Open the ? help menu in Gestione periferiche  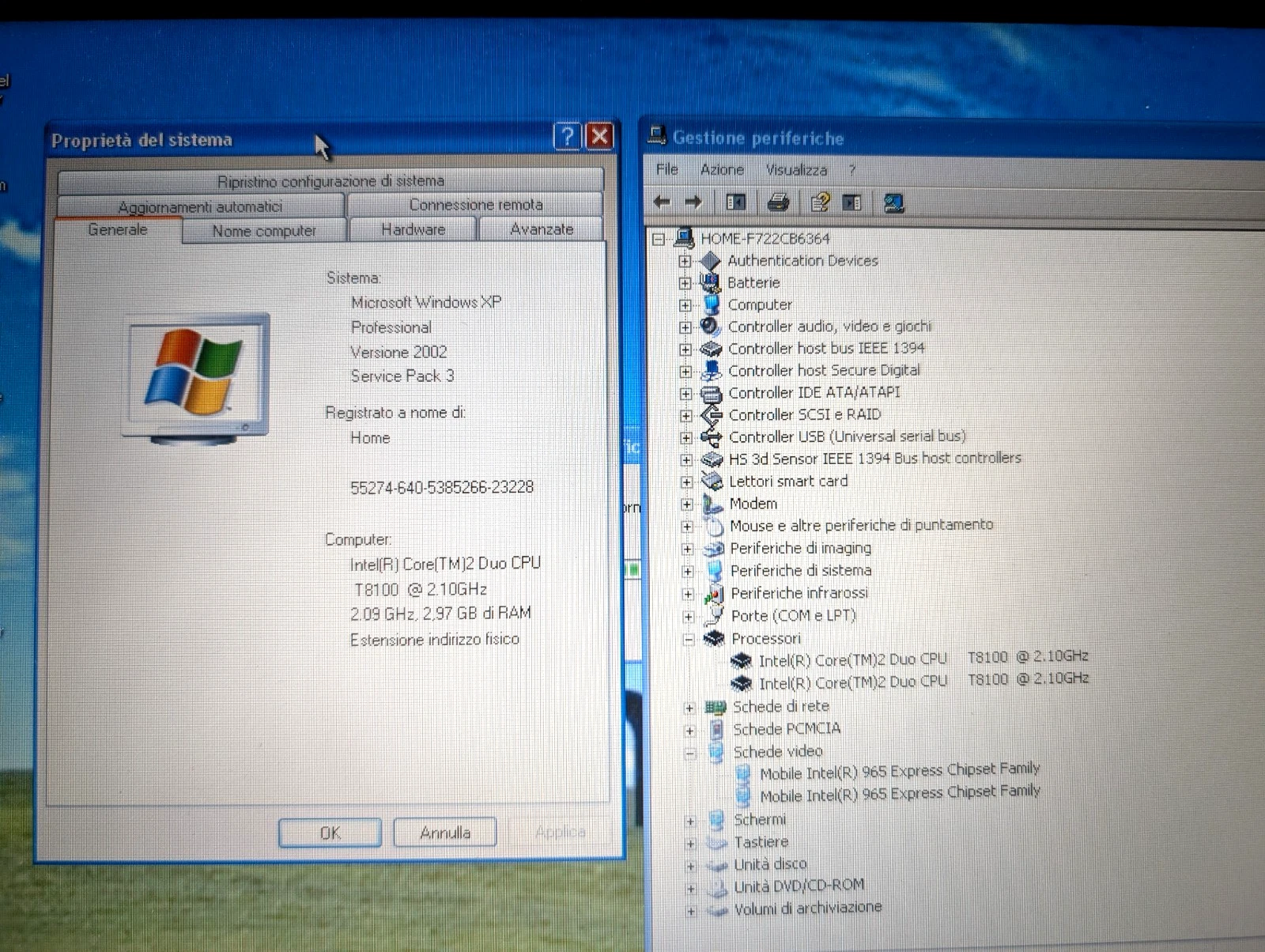pos(852,169)
